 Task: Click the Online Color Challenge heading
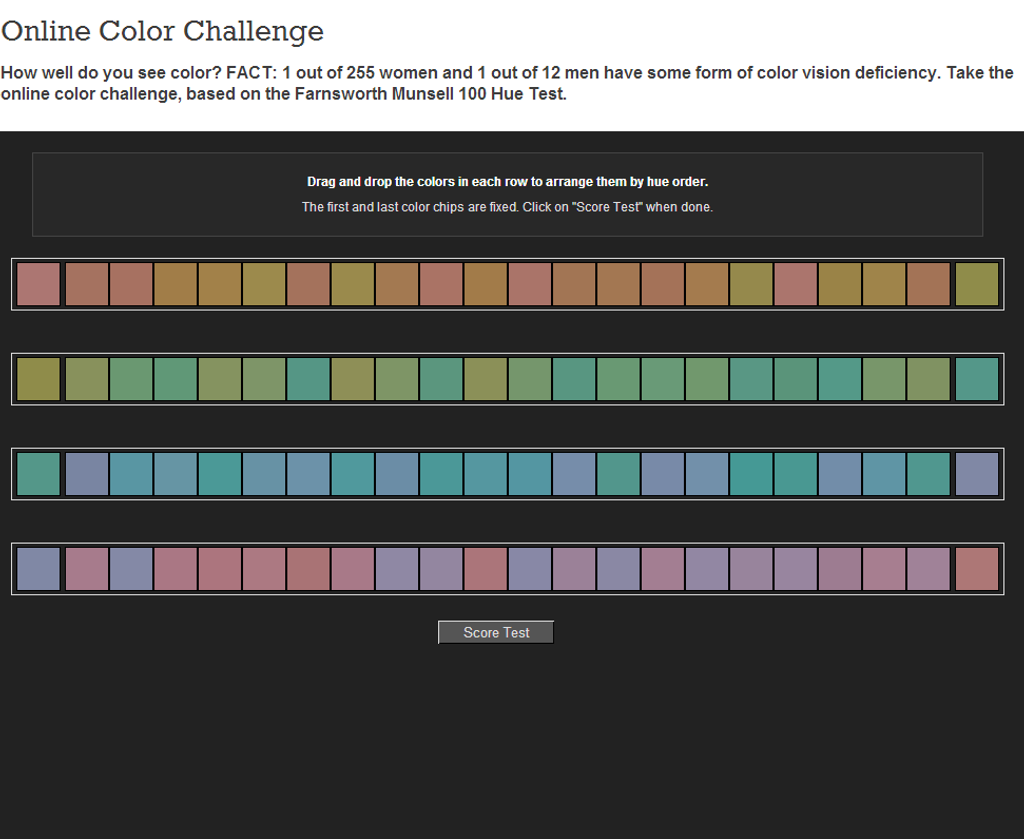pos(163,31)
